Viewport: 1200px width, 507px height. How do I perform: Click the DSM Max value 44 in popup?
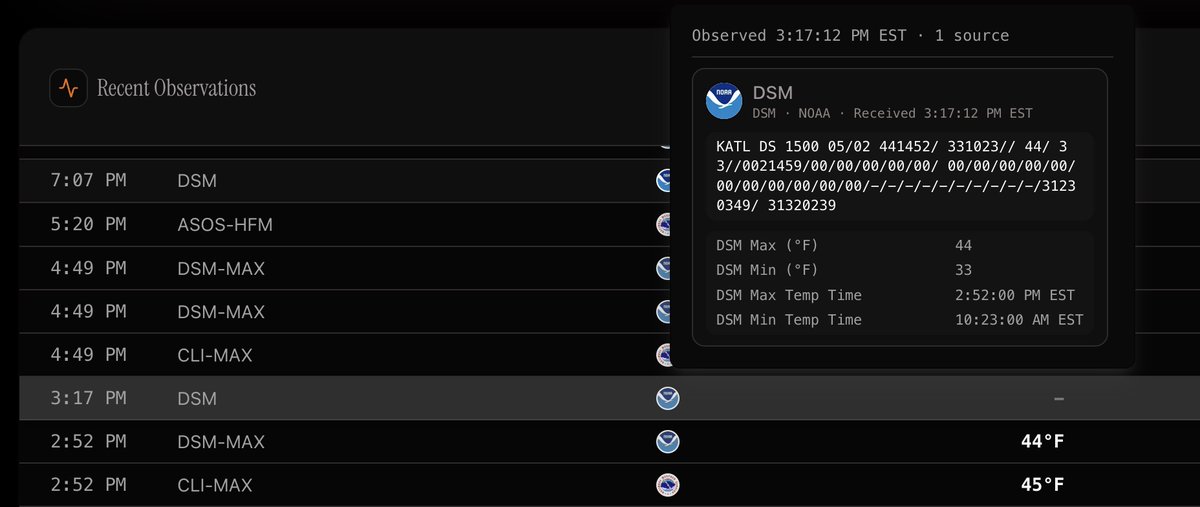pyautogui.click(x=964, y=245)
